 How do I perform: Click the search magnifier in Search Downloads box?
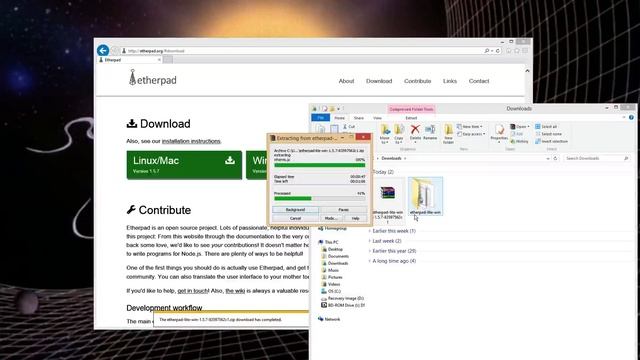pos(626,158)
